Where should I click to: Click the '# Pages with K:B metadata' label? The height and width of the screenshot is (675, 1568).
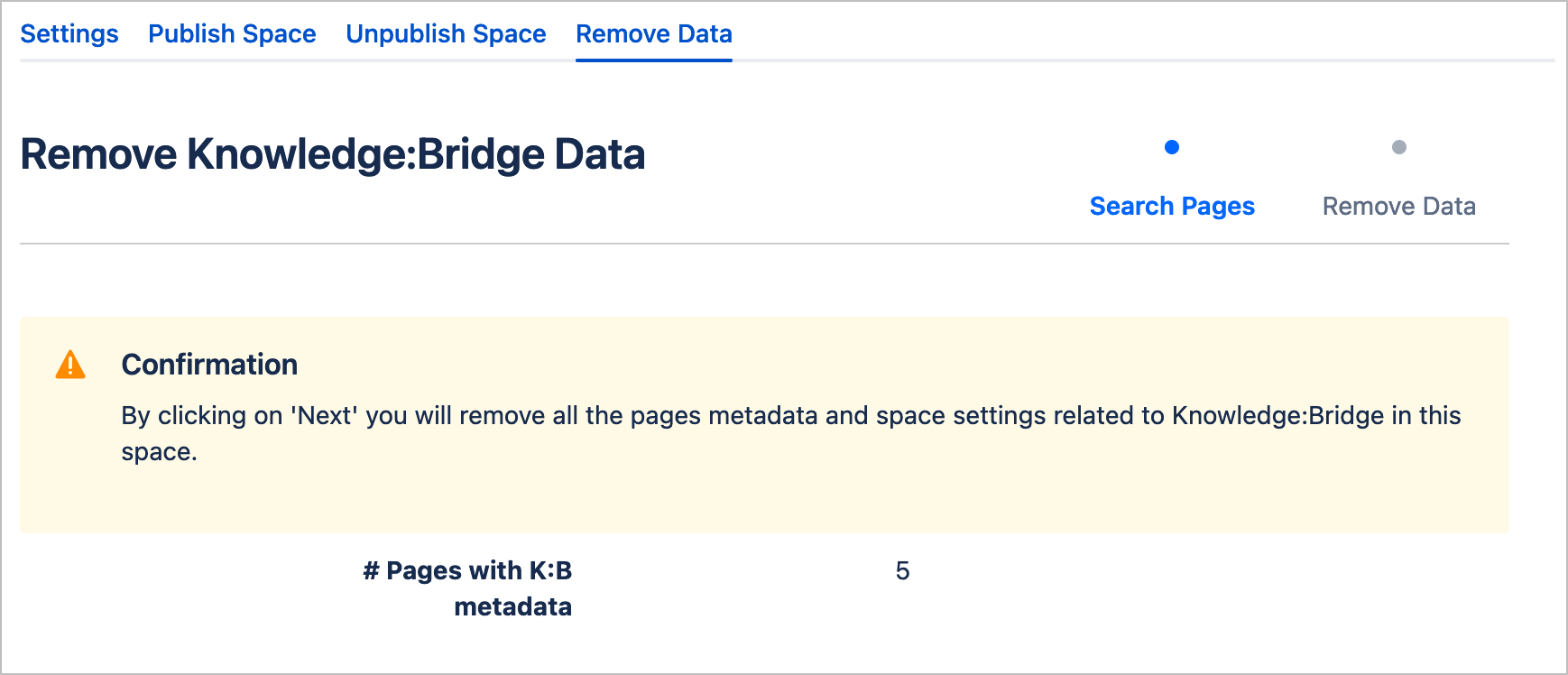click(x=467, y=588)
